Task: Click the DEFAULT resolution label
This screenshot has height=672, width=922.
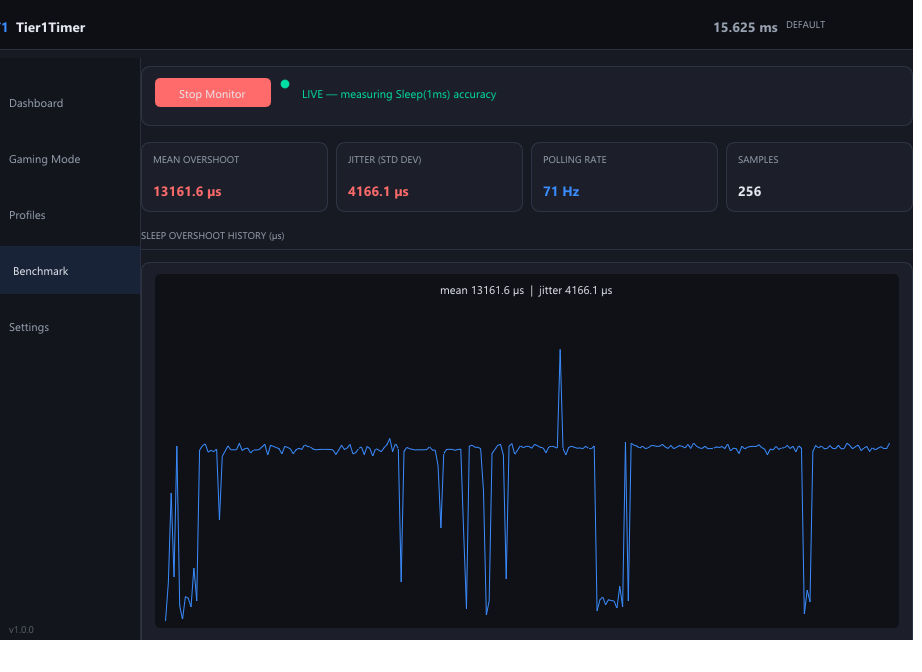Action: tap(805, 25)
